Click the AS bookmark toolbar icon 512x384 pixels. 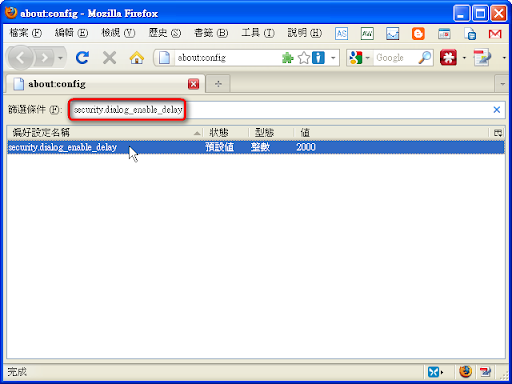pos(341,34)
